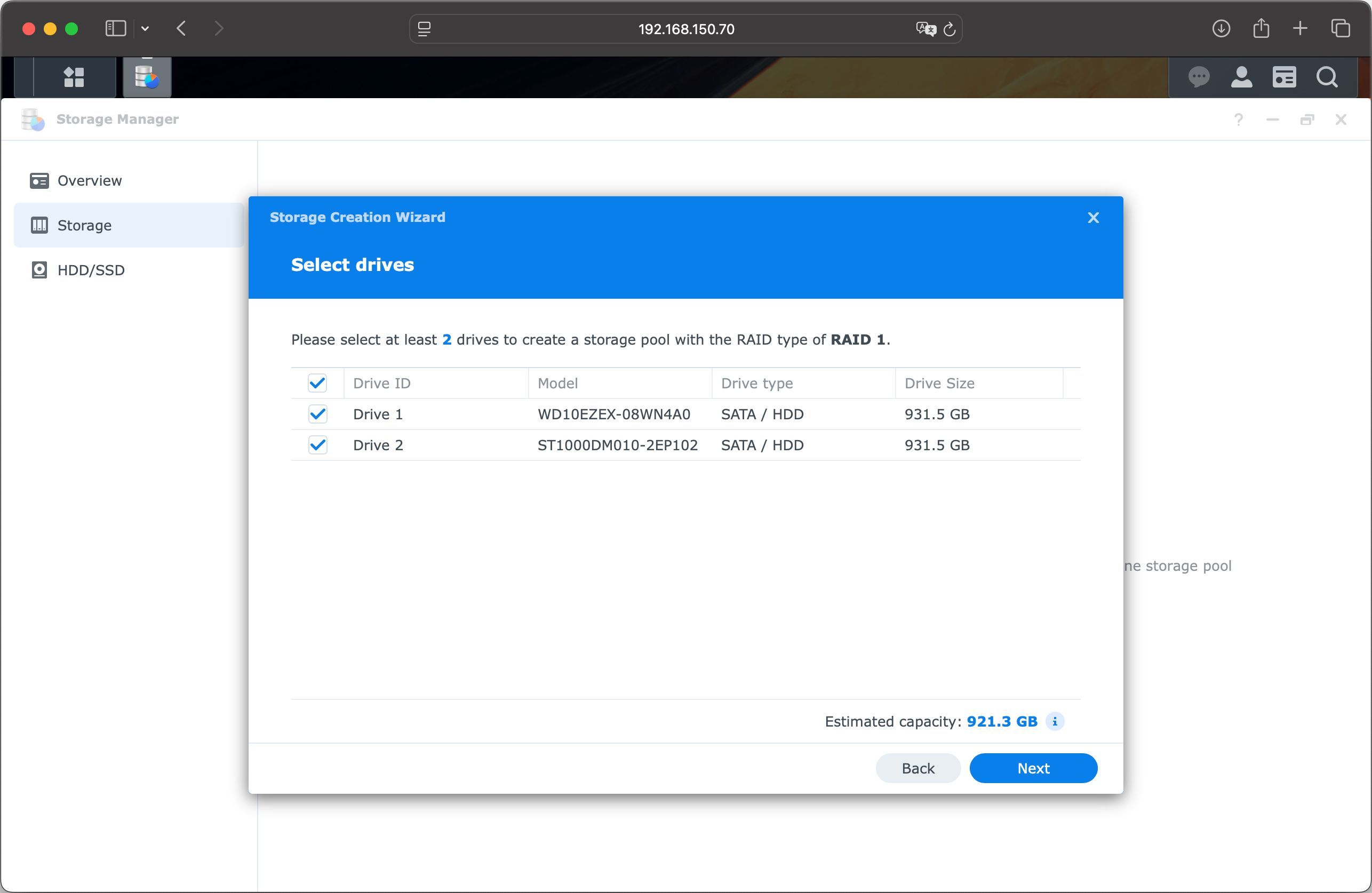Open the DSM Main Menu icon
The image size is (1372, 893).
pyautogui.click(x=74, y=77)
